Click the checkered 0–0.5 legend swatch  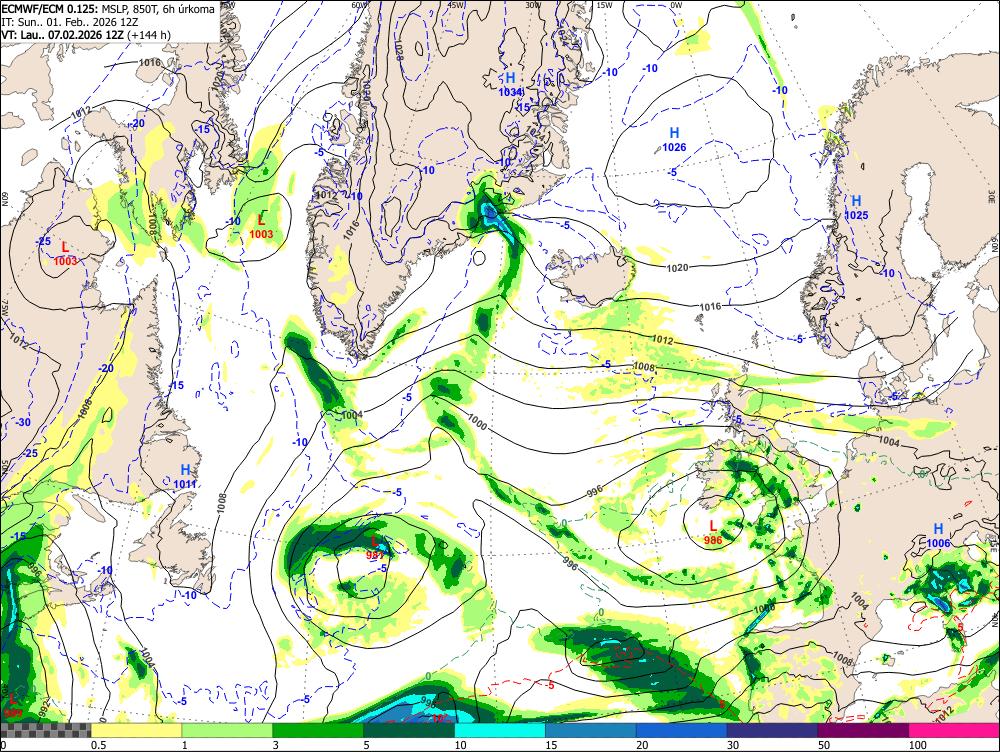45,730
